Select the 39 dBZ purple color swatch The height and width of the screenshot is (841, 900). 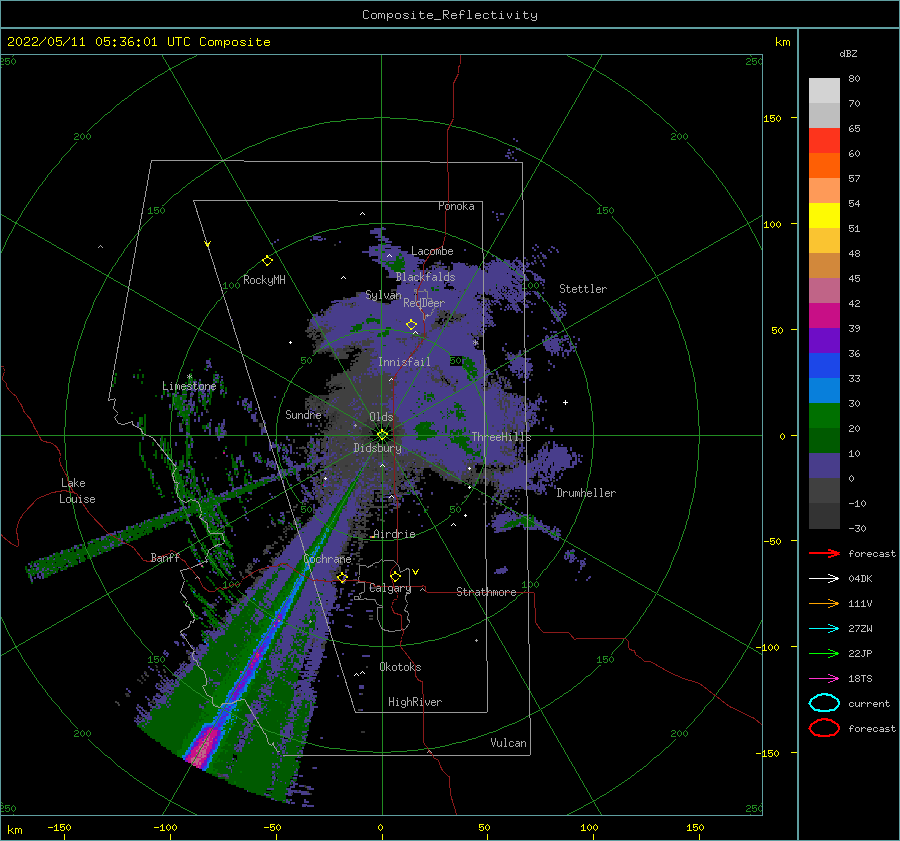[824, 340]
